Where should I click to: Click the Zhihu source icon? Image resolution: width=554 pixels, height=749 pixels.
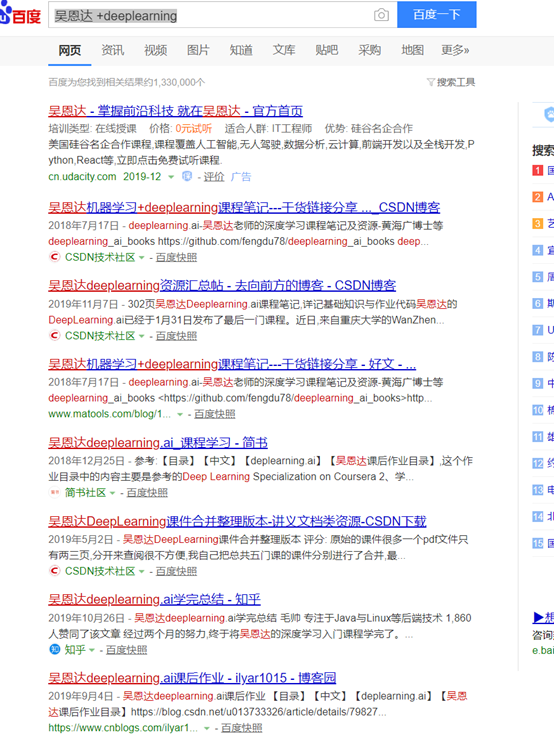(55, 649)
